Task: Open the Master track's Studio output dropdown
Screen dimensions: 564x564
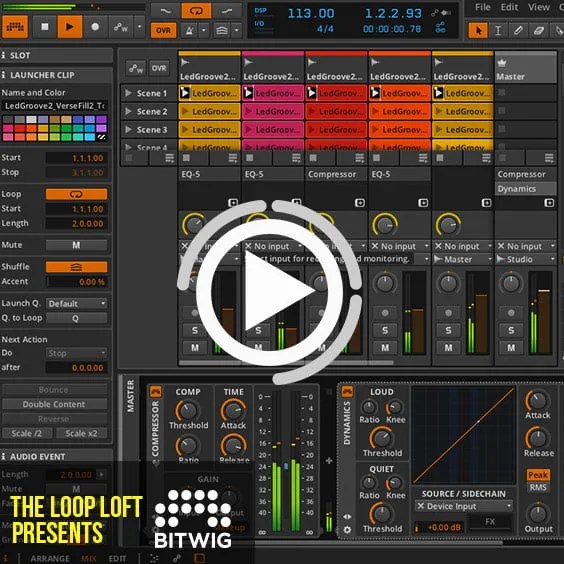Action: pyautogui.click(x=526, y=259)
